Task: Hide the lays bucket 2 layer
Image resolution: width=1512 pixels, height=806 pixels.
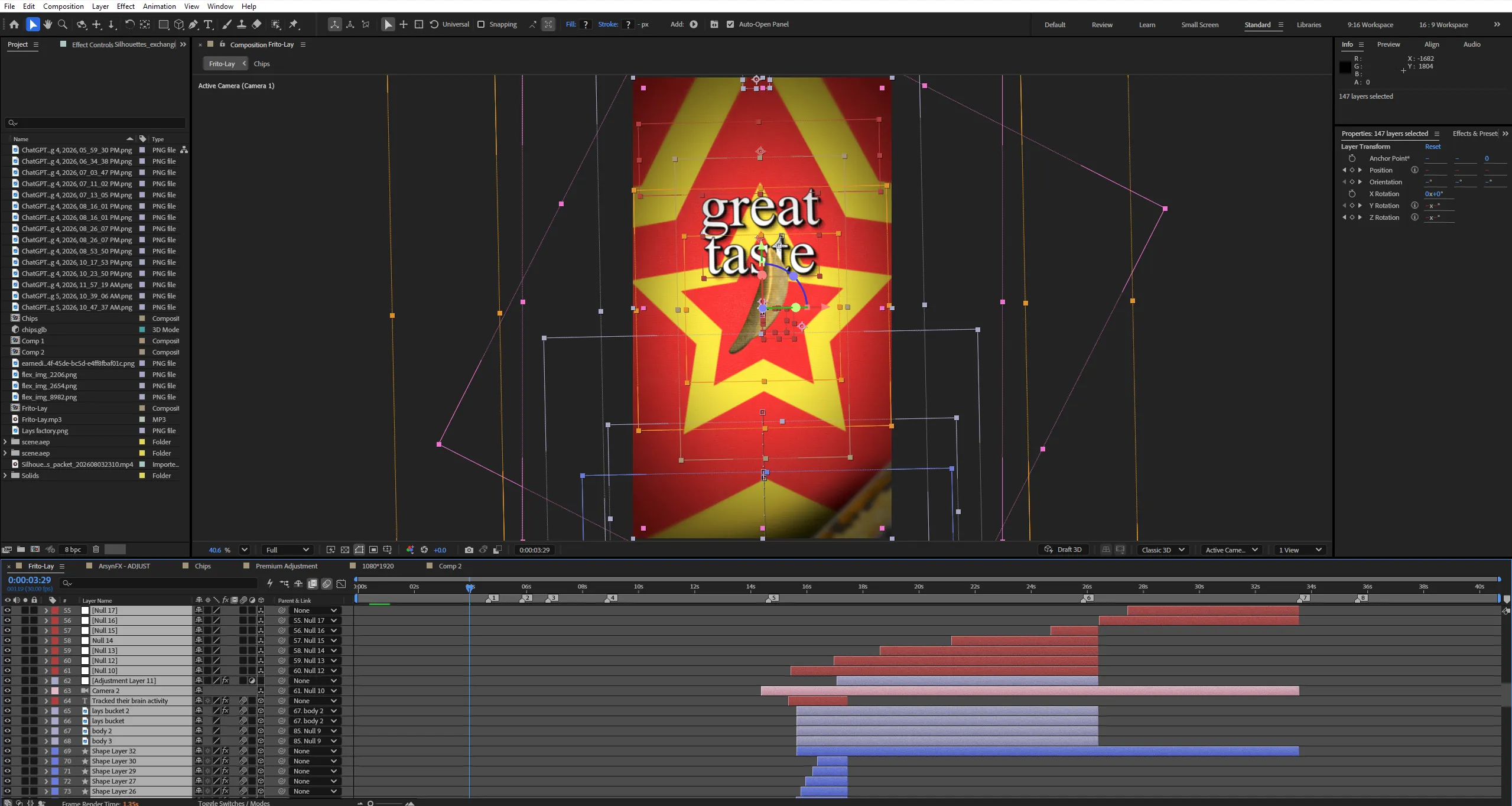Action: pos(7,711)
